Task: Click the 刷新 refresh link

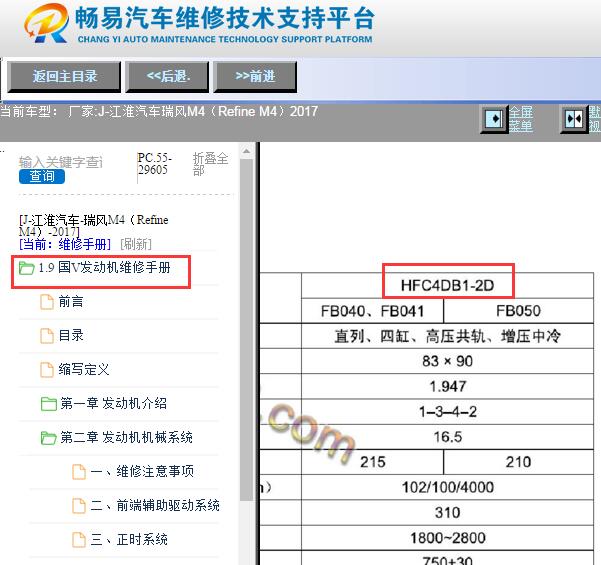Action: tap(136, 244)
